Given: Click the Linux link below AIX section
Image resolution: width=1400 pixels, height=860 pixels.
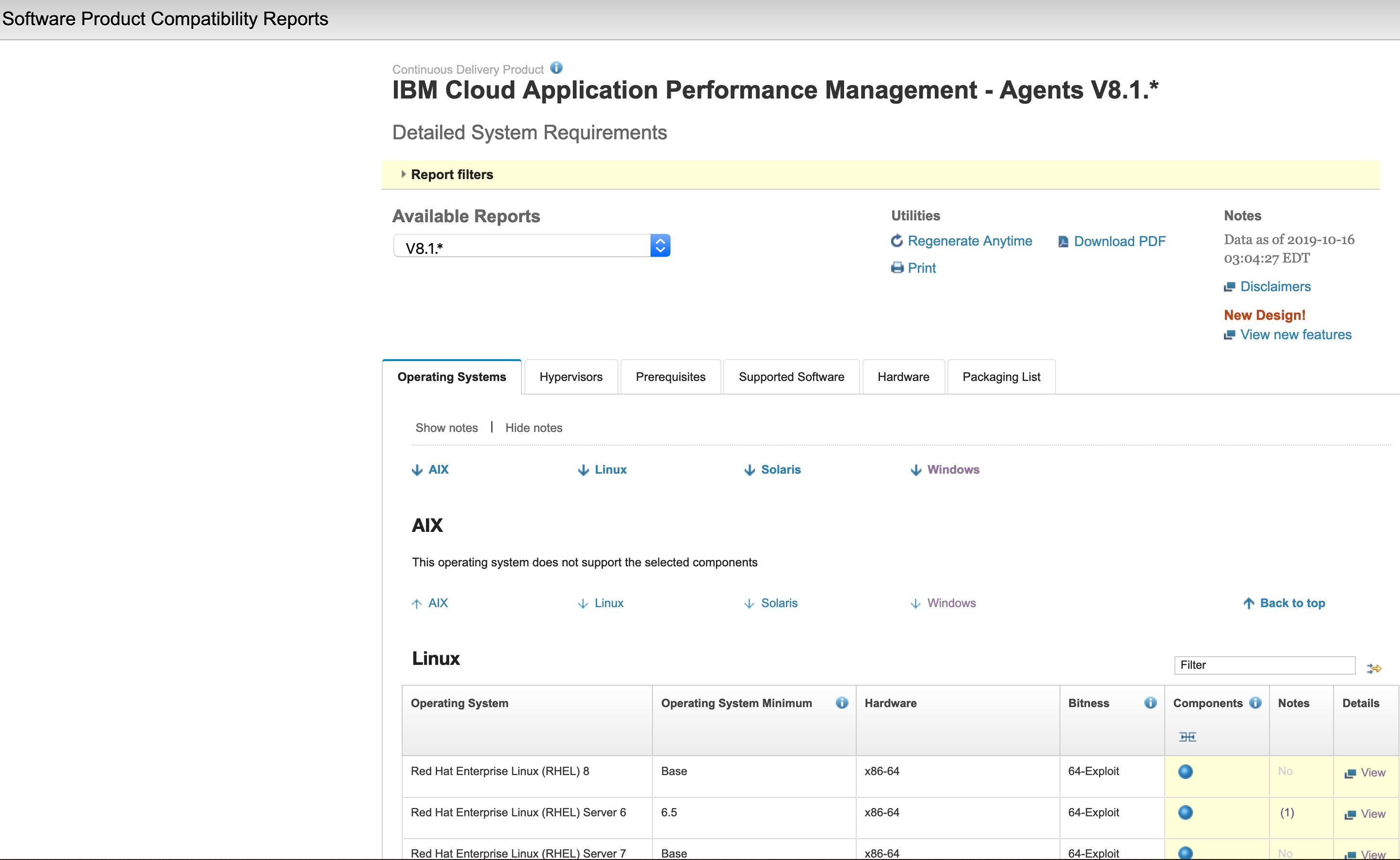Looking at the screenshot, I should pyautogui.click(x=609, y=603).
